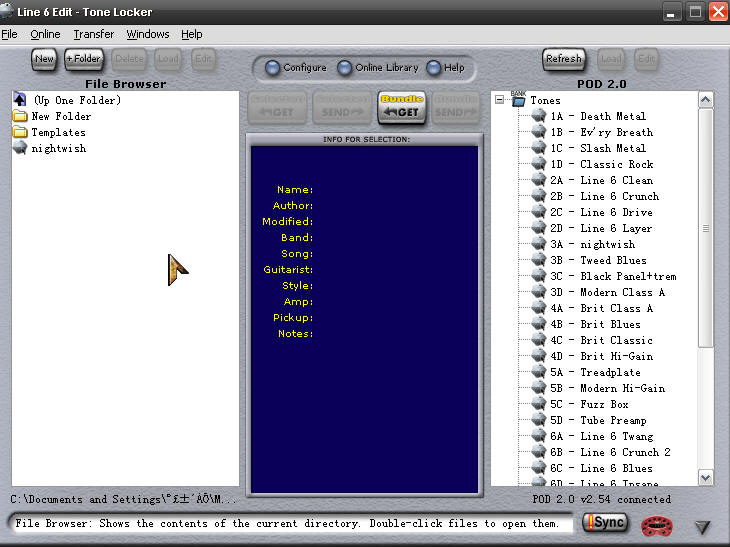This screenshot has height=547, width=730.
Task: Click the disabled File Browser Load button
Action: [168, 59]
